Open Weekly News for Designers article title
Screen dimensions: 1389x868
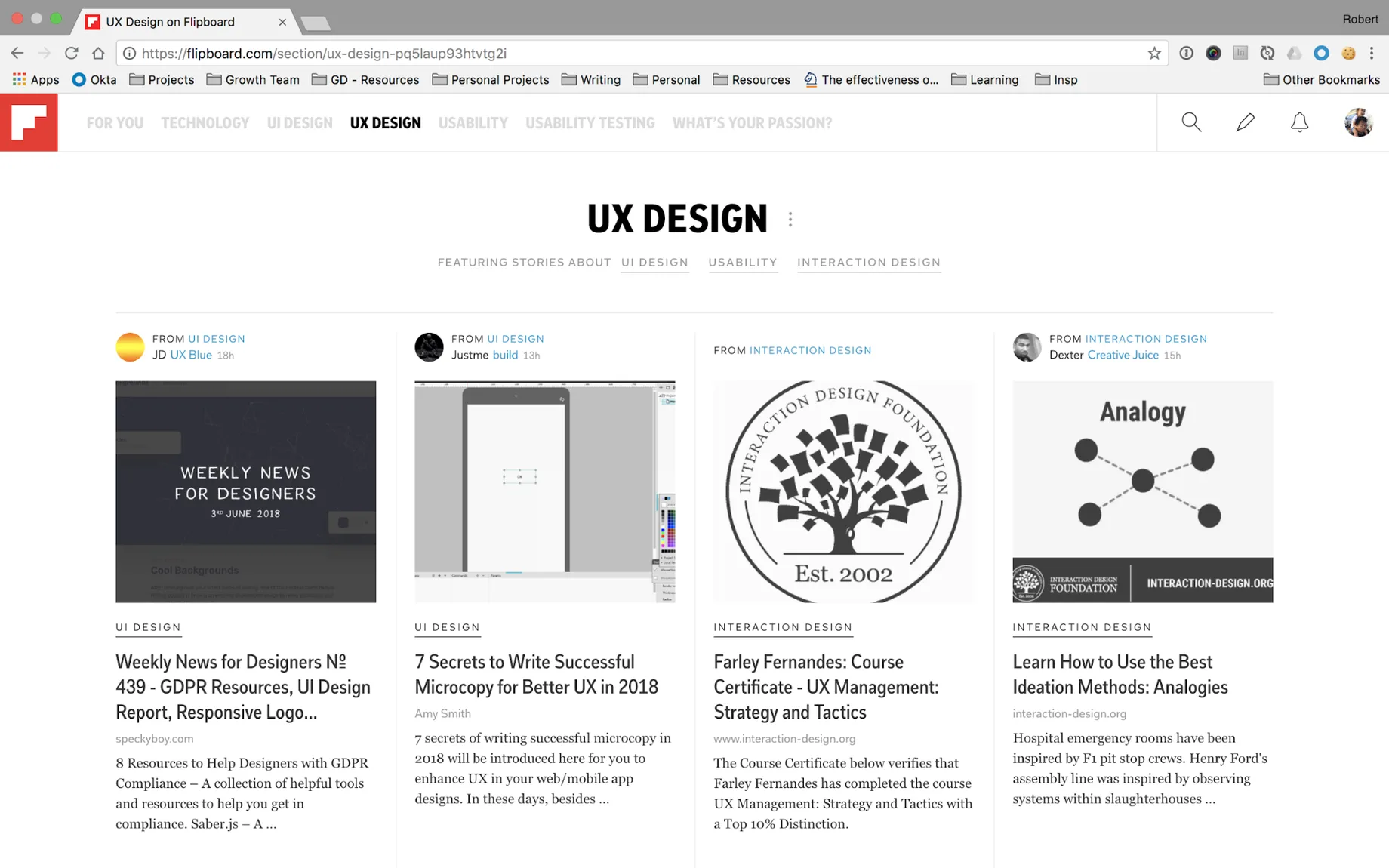point(243,687)
